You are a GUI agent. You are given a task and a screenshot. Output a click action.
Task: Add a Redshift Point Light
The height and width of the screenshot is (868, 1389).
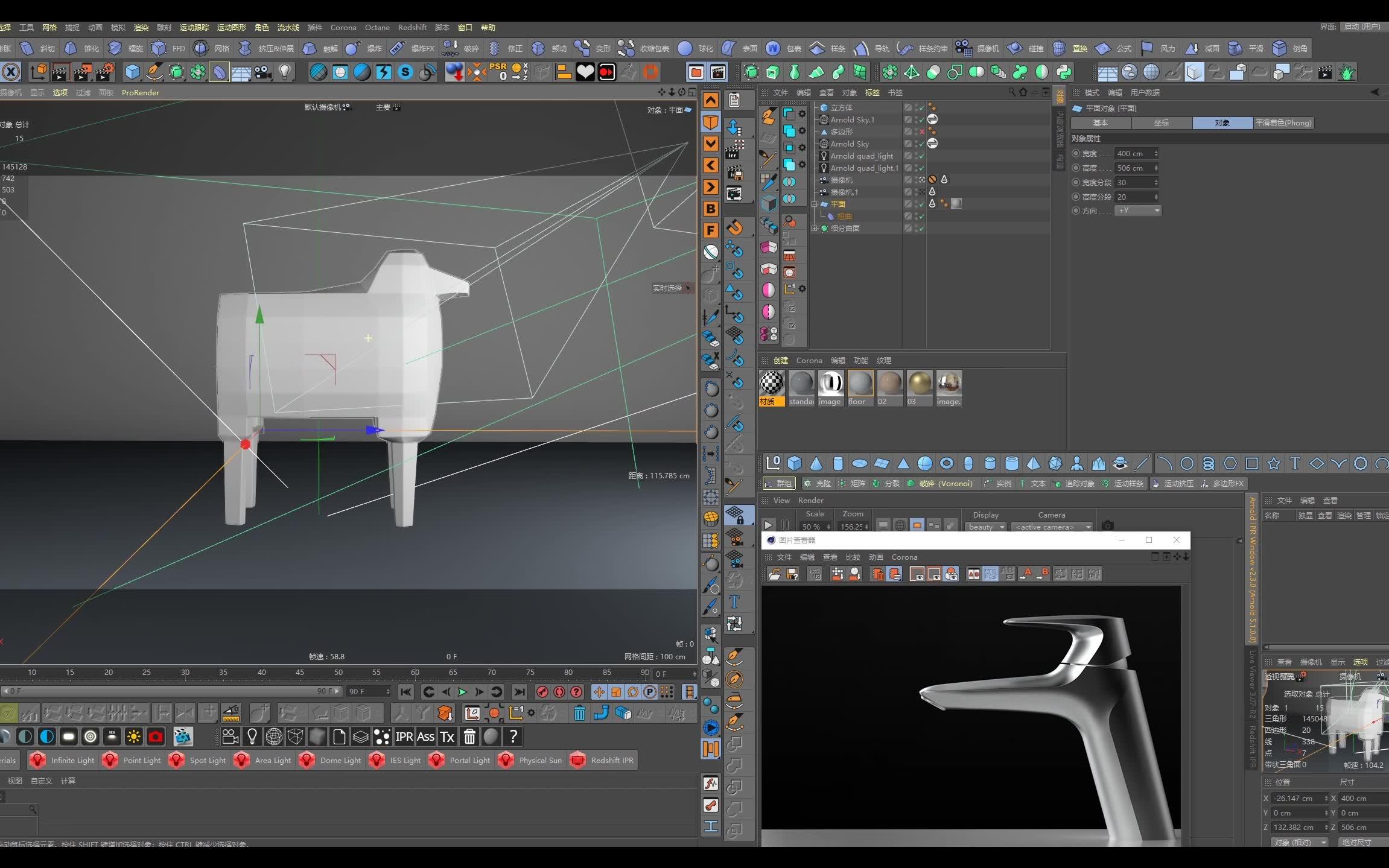pyautogui.click(x=132, y=760)
